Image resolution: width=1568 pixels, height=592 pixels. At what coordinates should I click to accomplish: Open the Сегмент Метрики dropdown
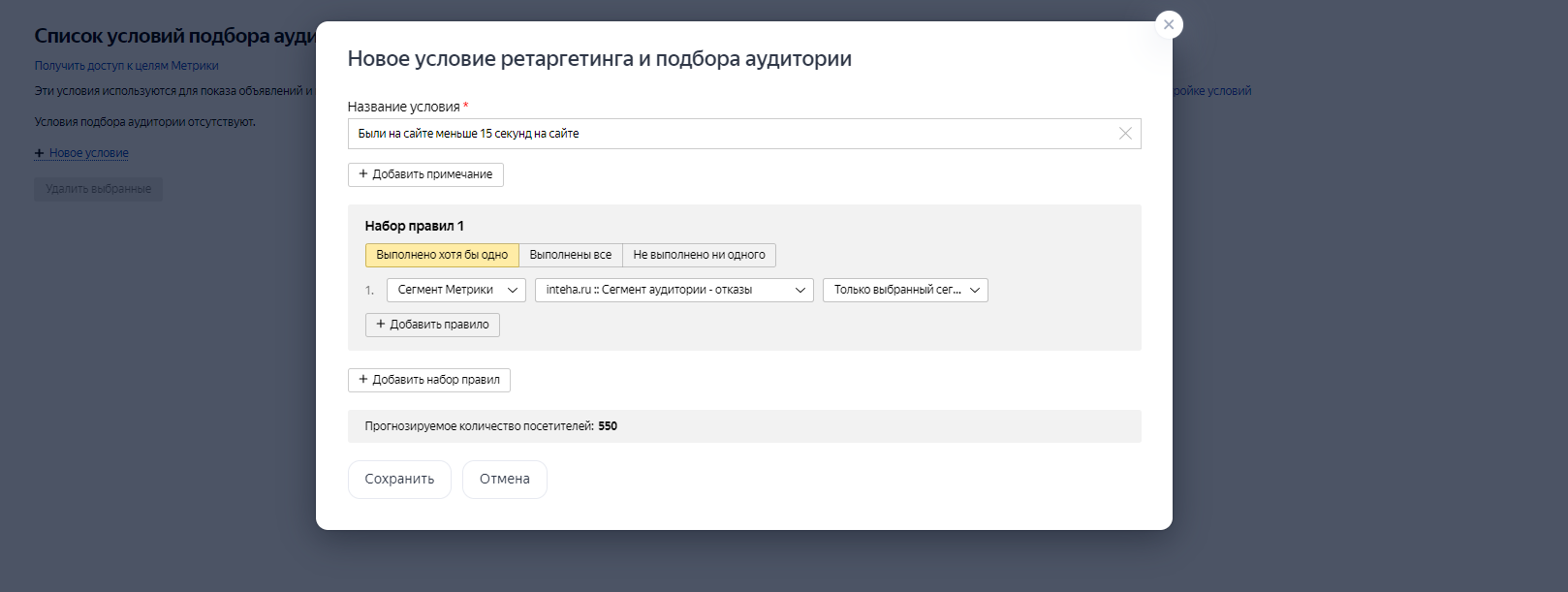[456, 290]
